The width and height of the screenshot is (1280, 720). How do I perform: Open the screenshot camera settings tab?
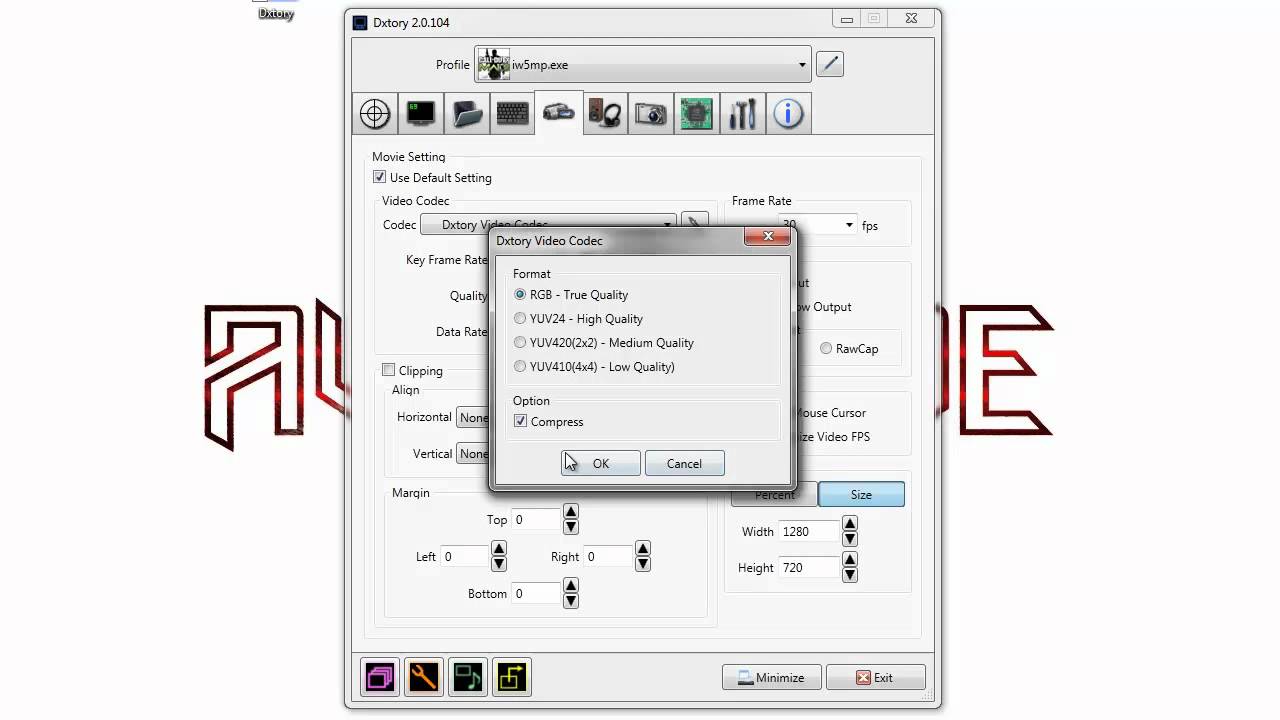(651, 114)
